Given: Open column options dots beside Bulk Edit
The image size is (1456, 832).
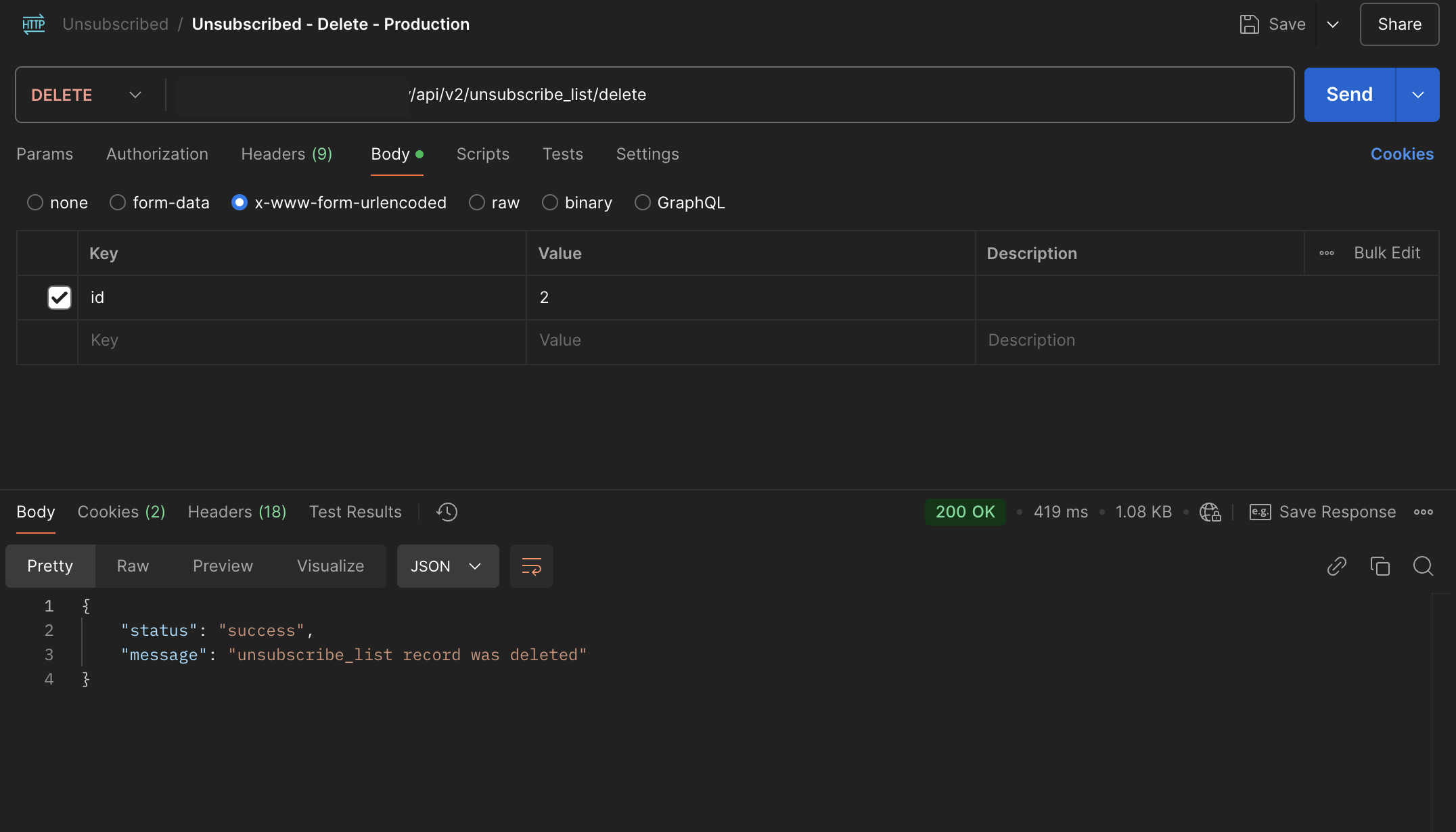Looking at the screenshot, I should [1326, 253].
